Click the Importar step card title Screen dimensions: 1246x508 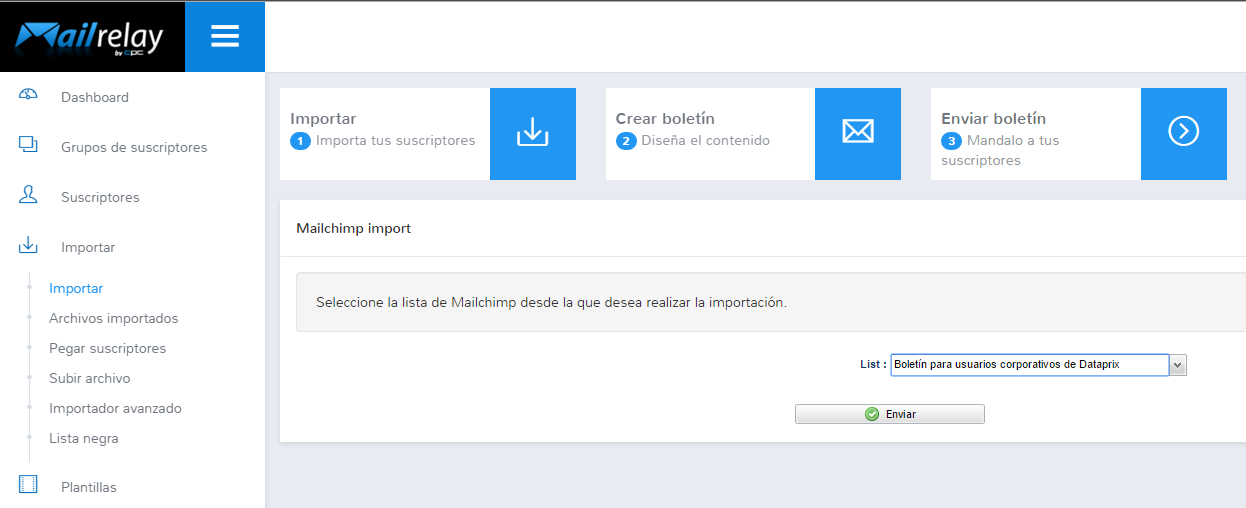coord(323,119)
